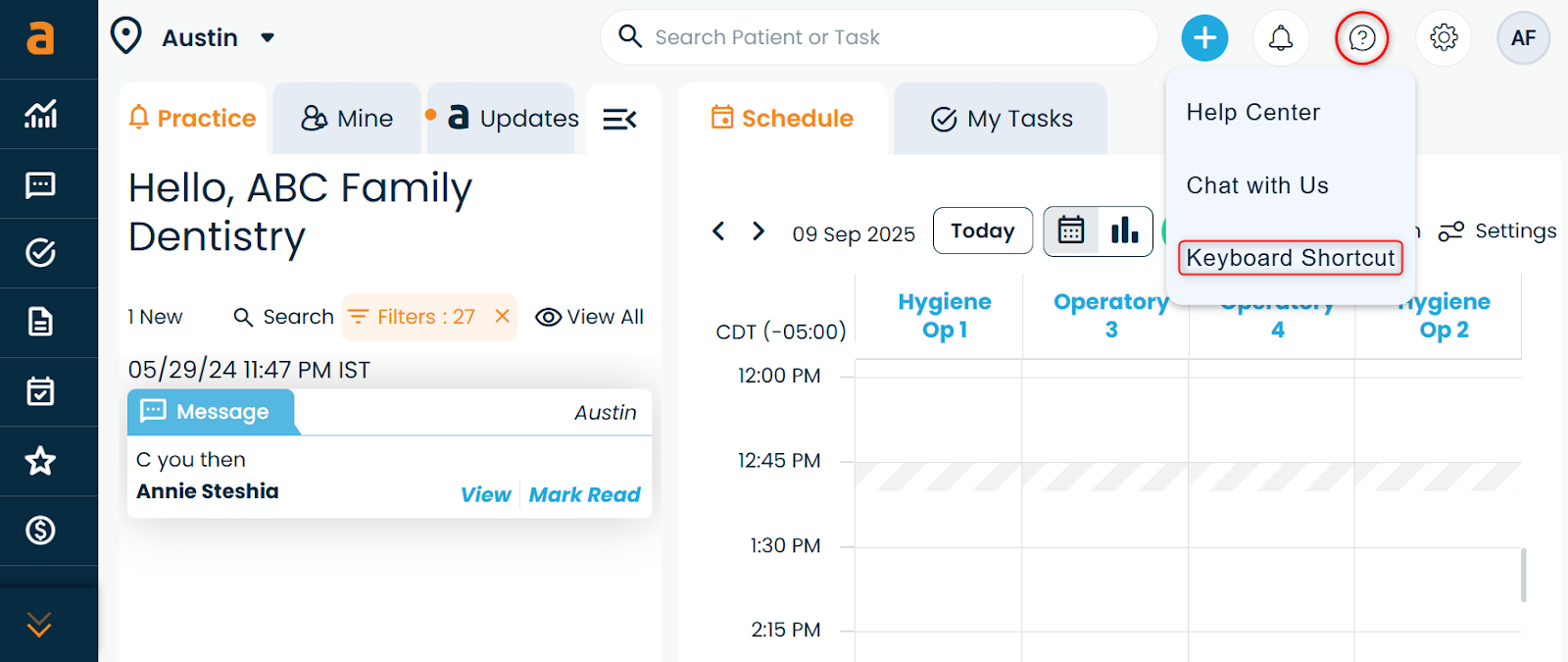
Task: Open the sidebar calendar appointments icon
Action: click(x=40, y=391)
